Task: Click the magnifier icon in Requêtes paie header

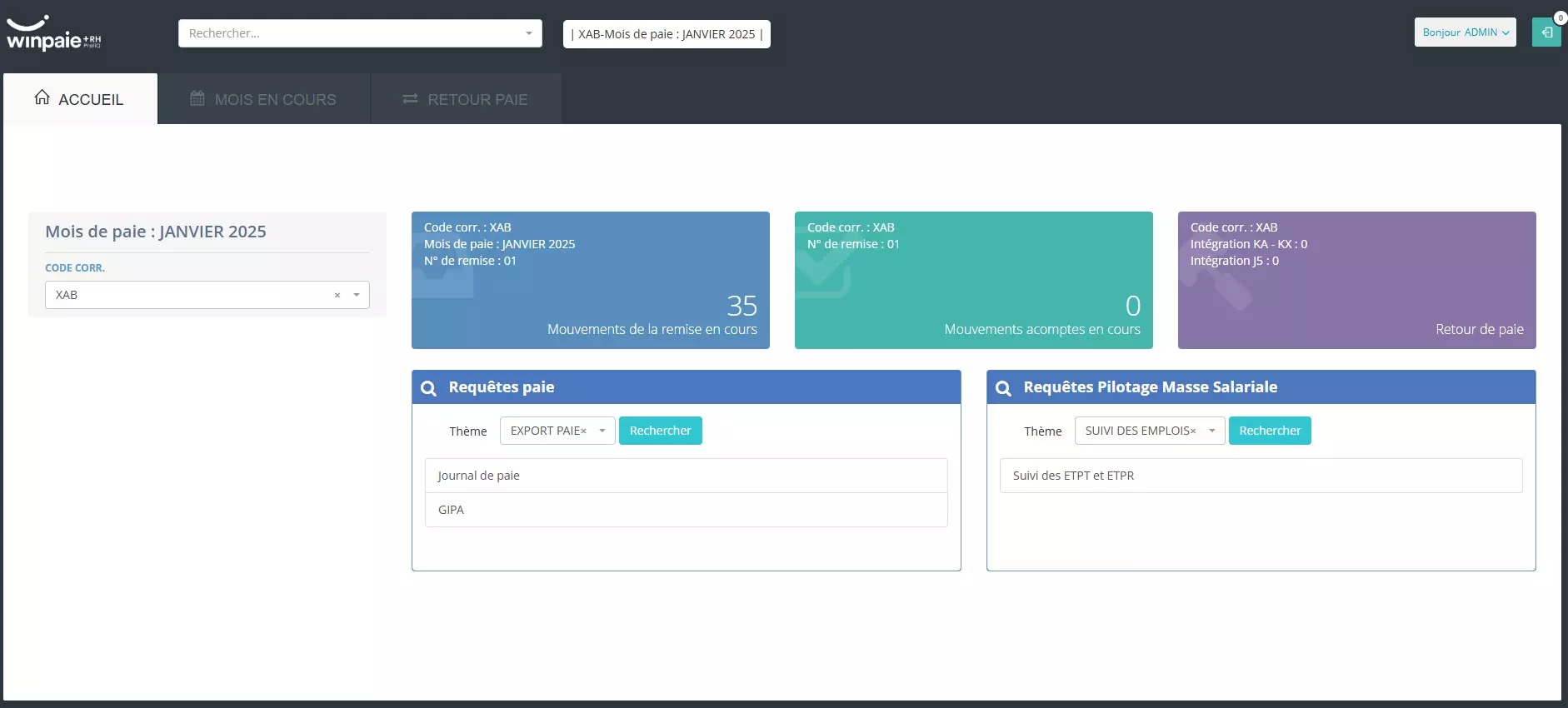Action: point(428,388)
